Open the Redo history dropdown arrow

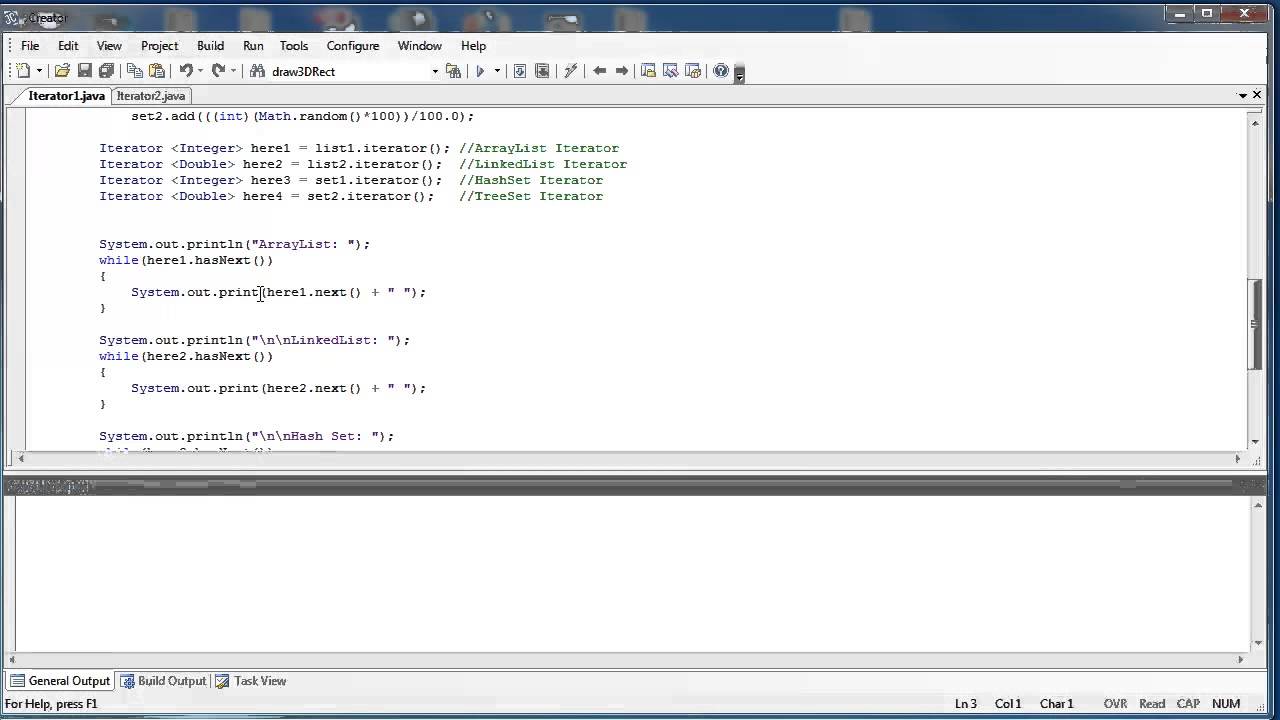pos(233,71)
